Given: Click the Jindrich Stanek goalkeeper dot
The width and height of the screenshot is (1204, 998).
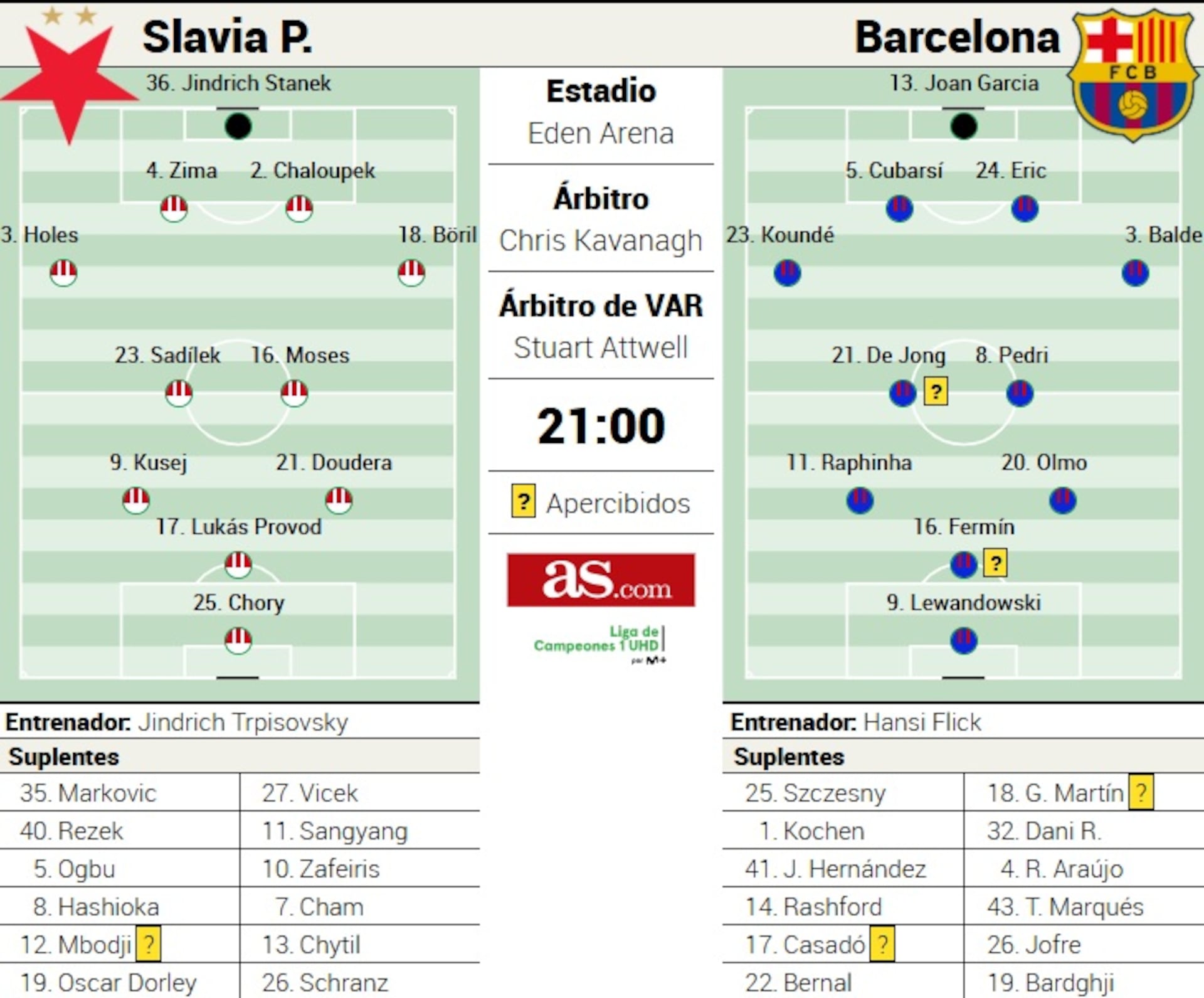Looking at the screenshot, I should (238, 127).
